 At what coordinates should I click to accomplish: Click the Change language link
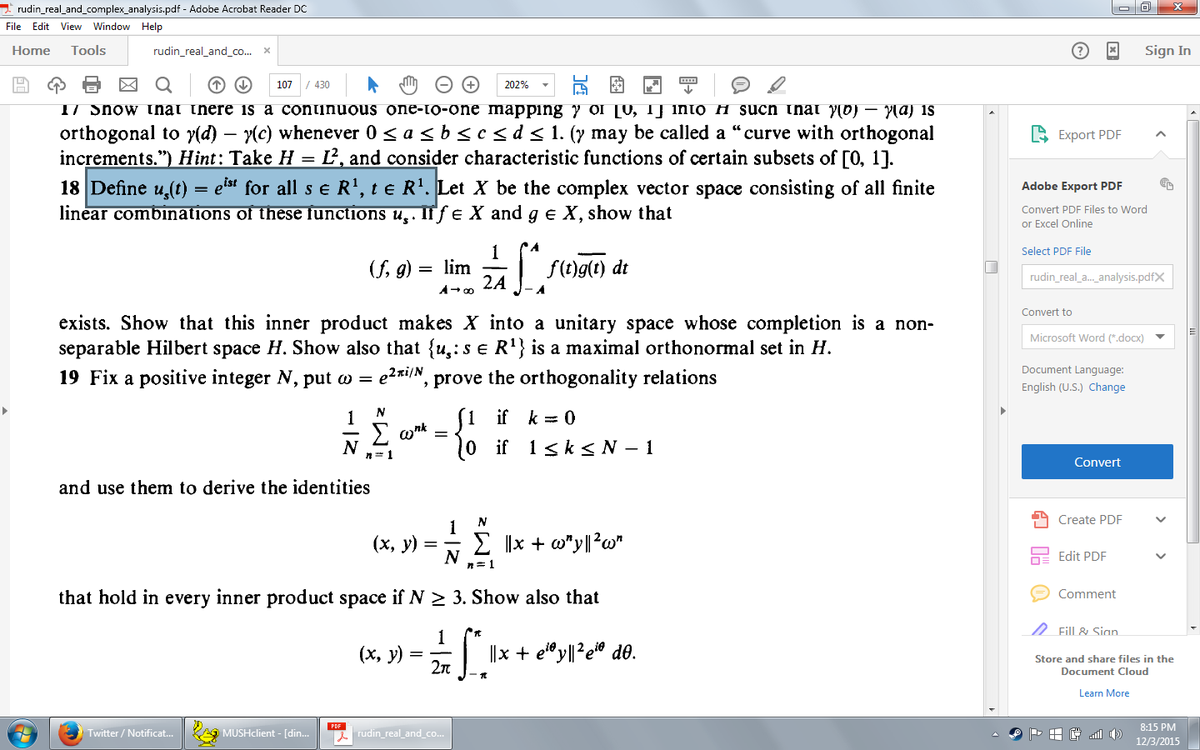(x=1106, y=387)
